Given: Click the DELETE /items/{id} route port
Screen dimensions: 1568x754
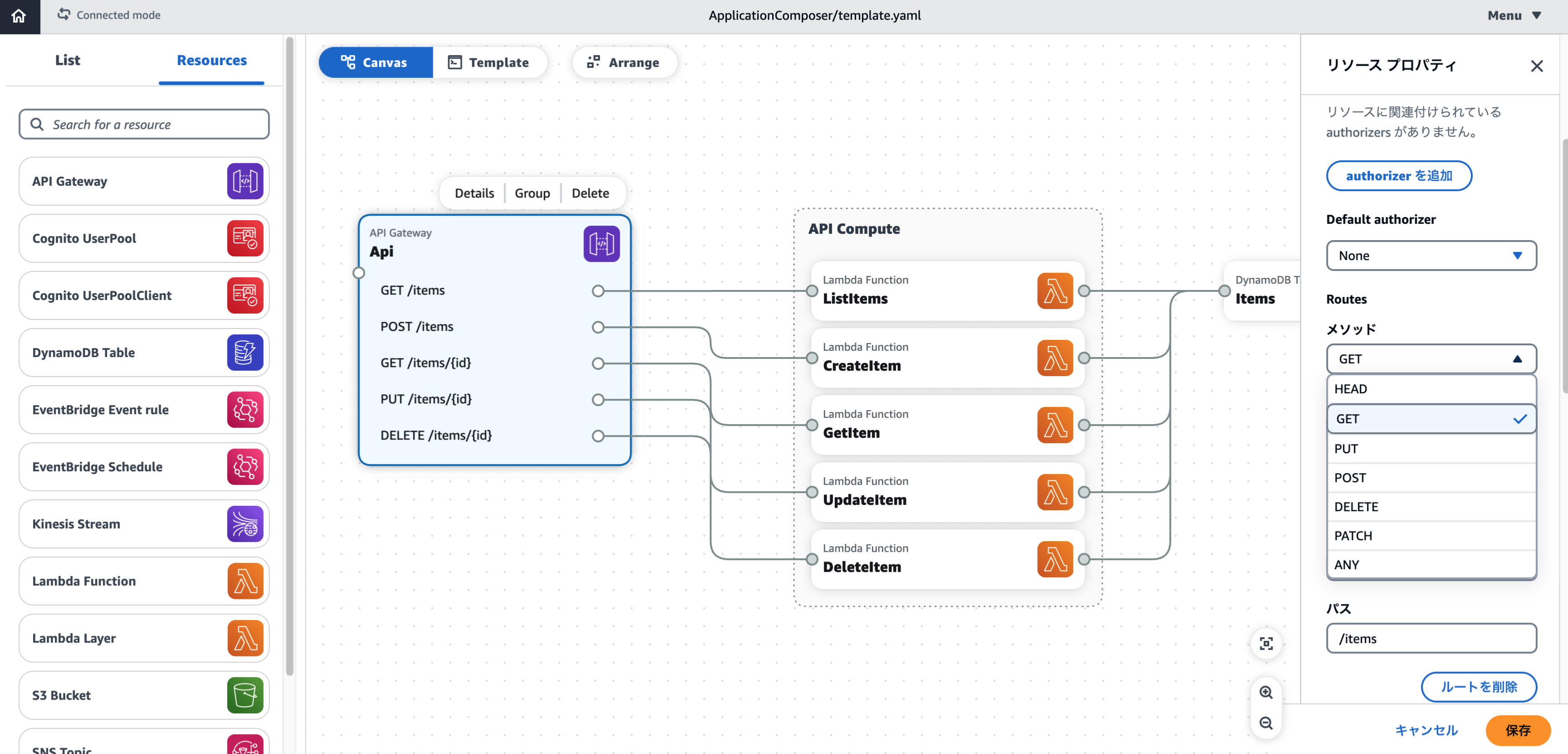Looking at the screenshot, I should pos(598,436).
